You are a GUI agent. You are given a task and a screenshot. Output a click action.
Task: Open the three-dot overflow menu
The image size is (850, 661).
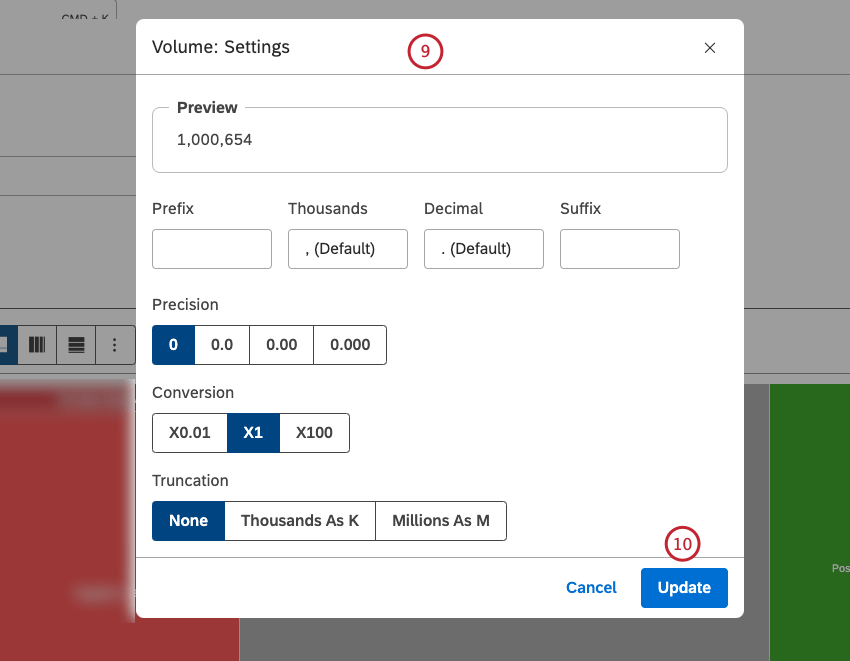click(115, 344)
